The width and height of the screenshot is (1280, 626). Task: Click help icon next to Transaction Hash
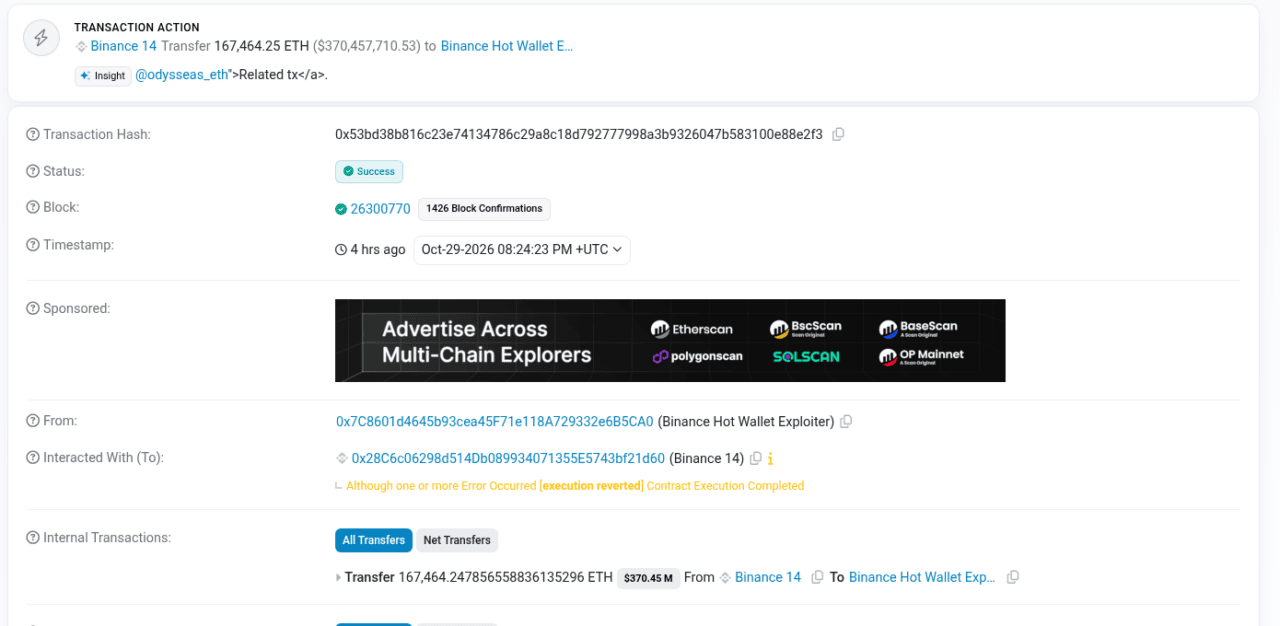click(33, 134)
